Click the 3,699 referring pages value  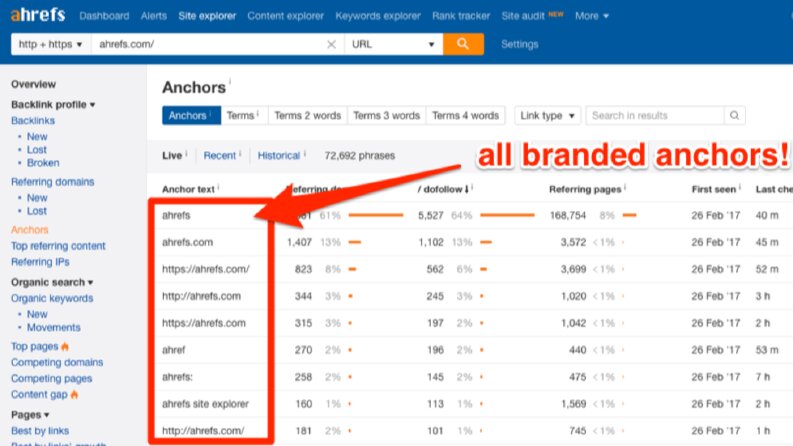573,269
